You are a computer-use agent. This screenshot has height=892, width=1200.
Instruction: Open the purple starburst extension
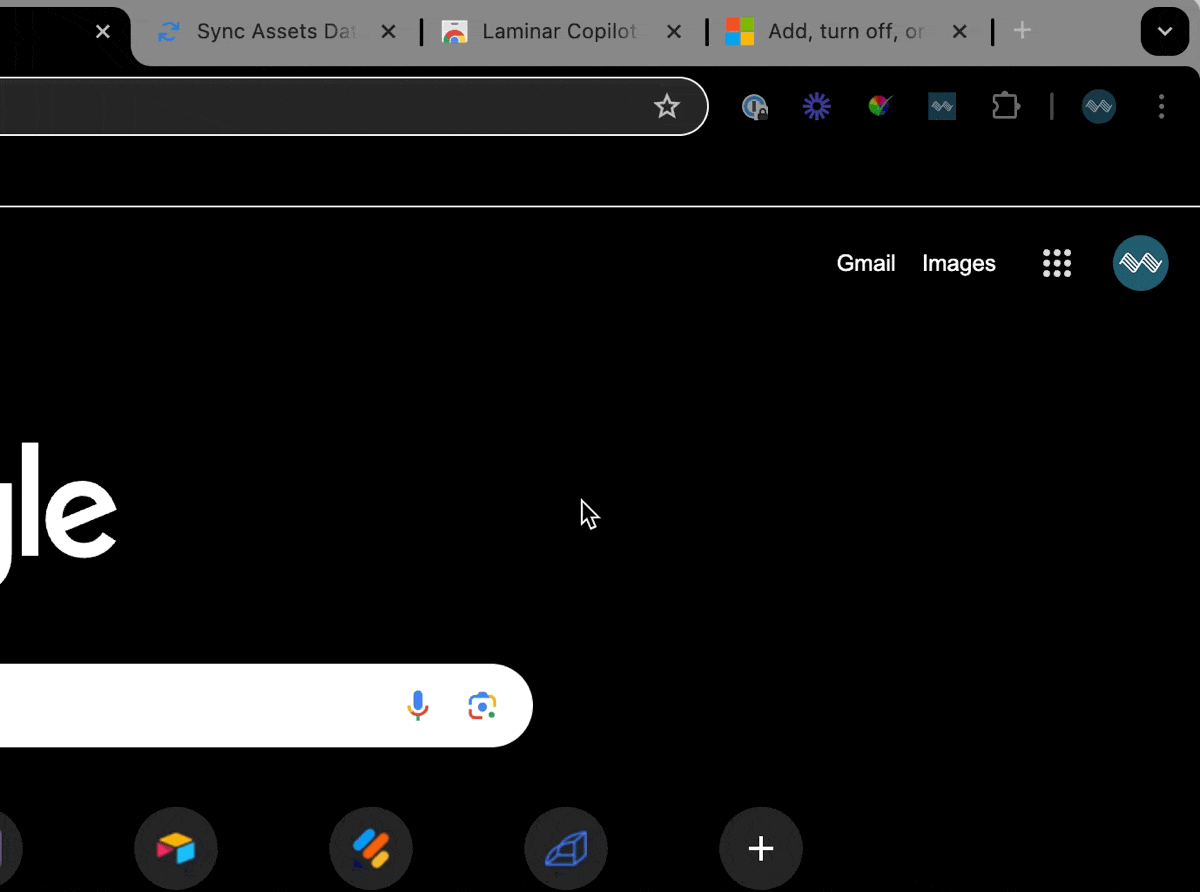click(817, 106)
